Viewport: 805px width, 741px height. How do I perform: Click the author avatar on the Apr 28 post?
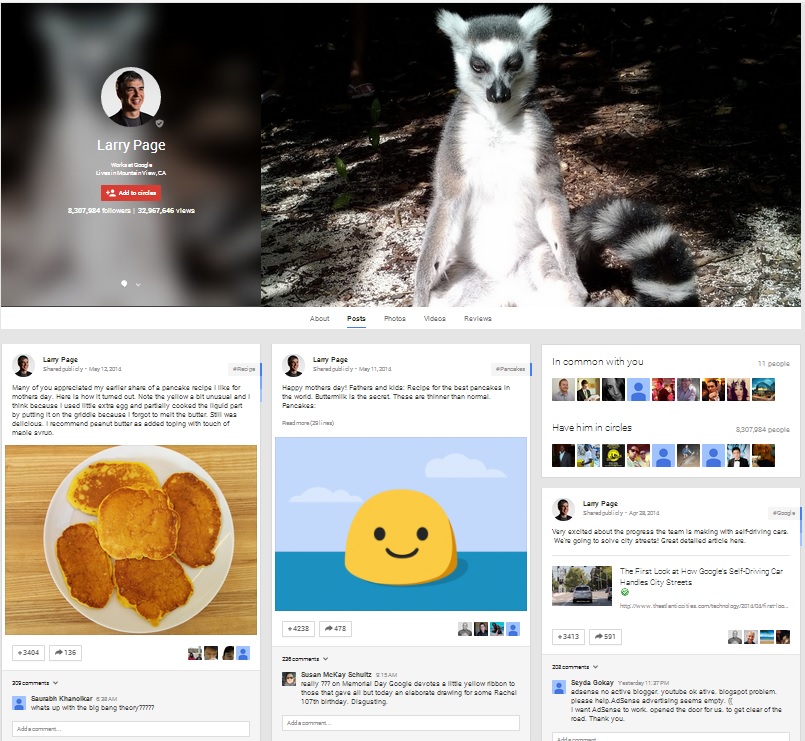[563, 508]
